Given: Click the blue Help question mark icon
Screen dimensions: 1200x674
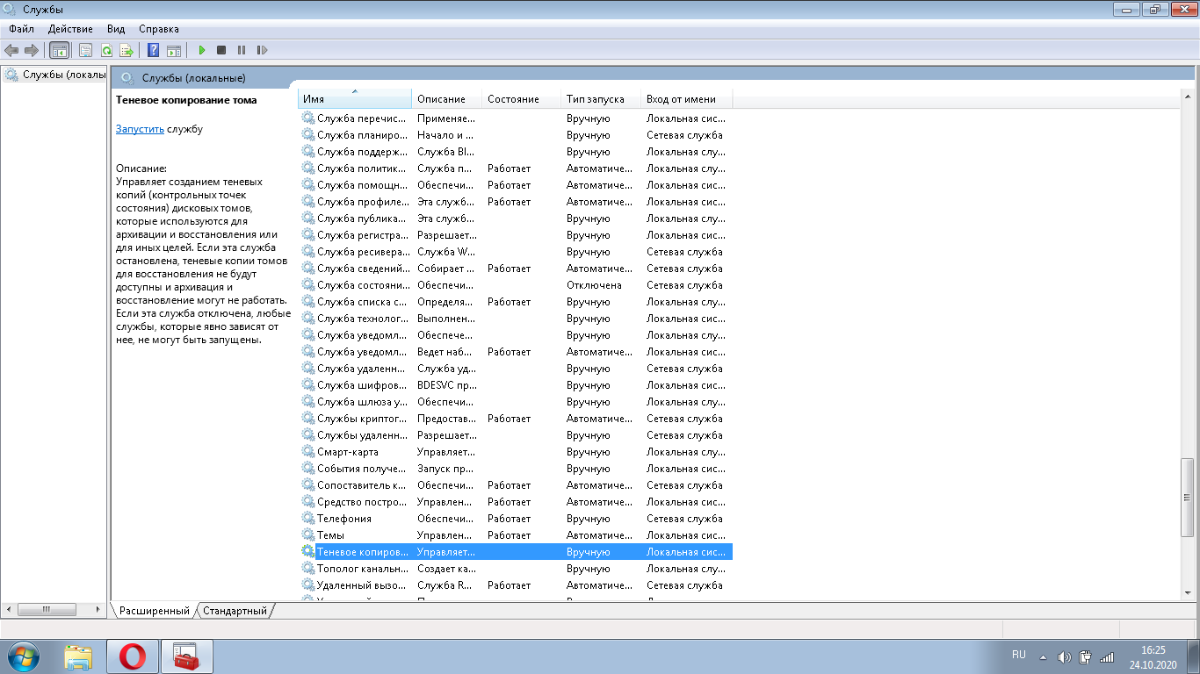Looking at the screenshot, I should tap(154, 50).
